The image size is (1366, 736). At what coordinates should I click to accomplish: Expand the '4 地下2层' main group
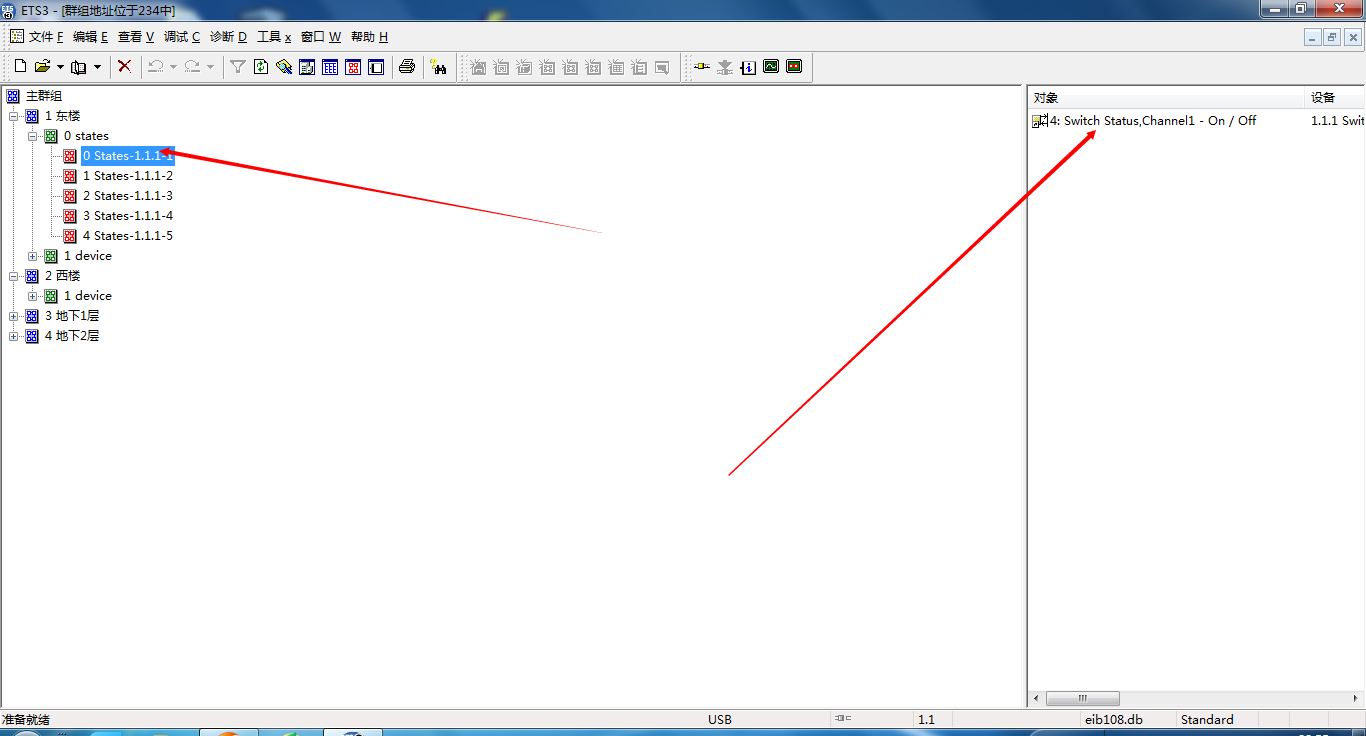14,336
